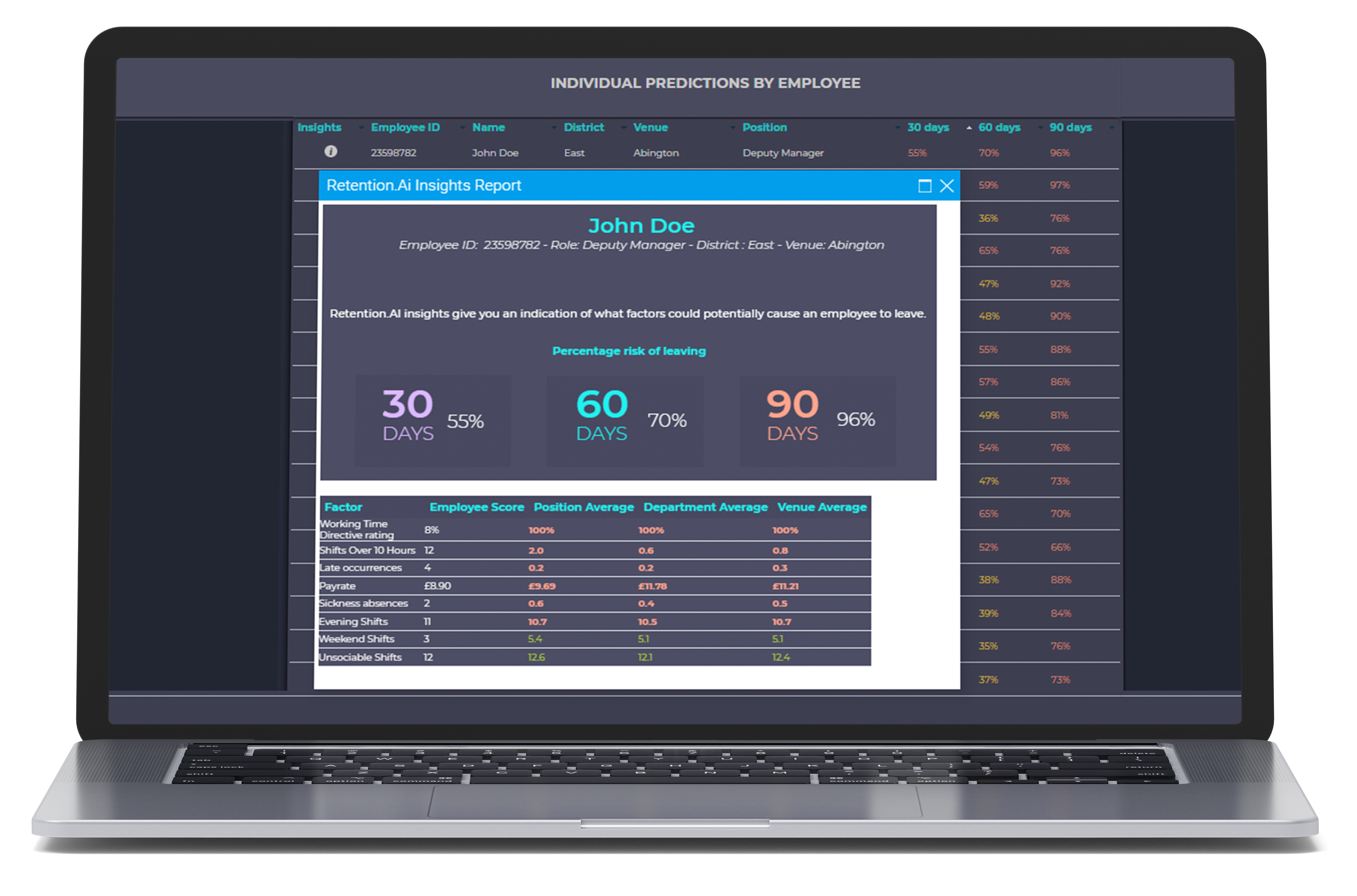This screenshot has height=896, width=1357.
Task: Select the Evening Shifts factor row
Action: click(594, 622)
